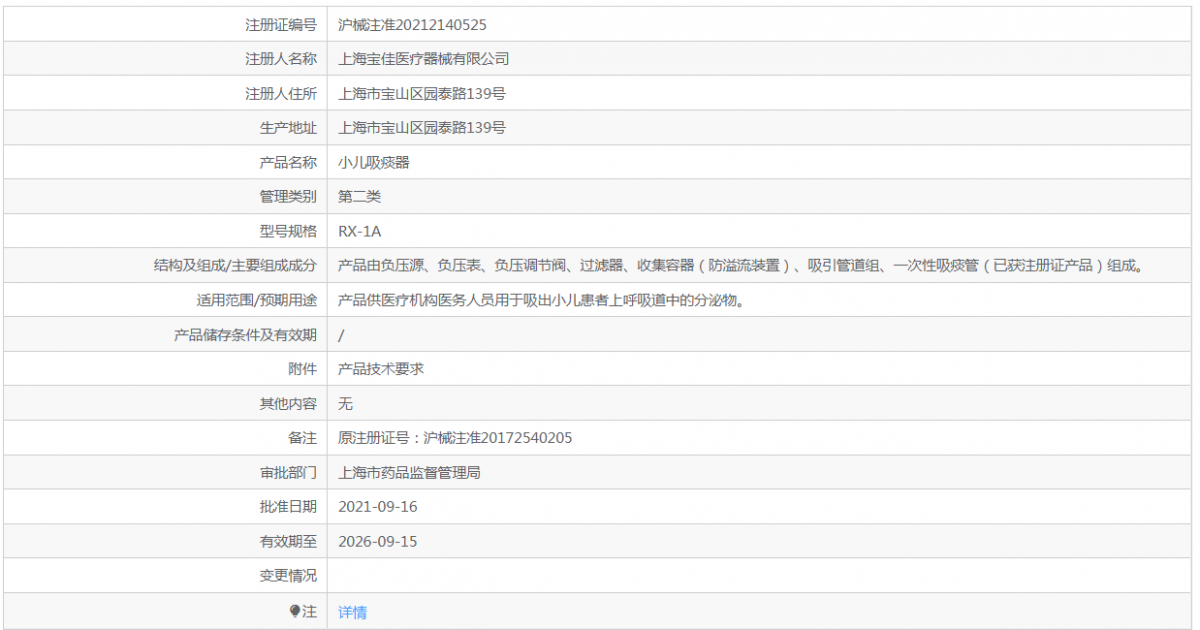Click the 产品名称 label
The height and width of the screenshot is (630, 1200).
[x=288, y=162]
